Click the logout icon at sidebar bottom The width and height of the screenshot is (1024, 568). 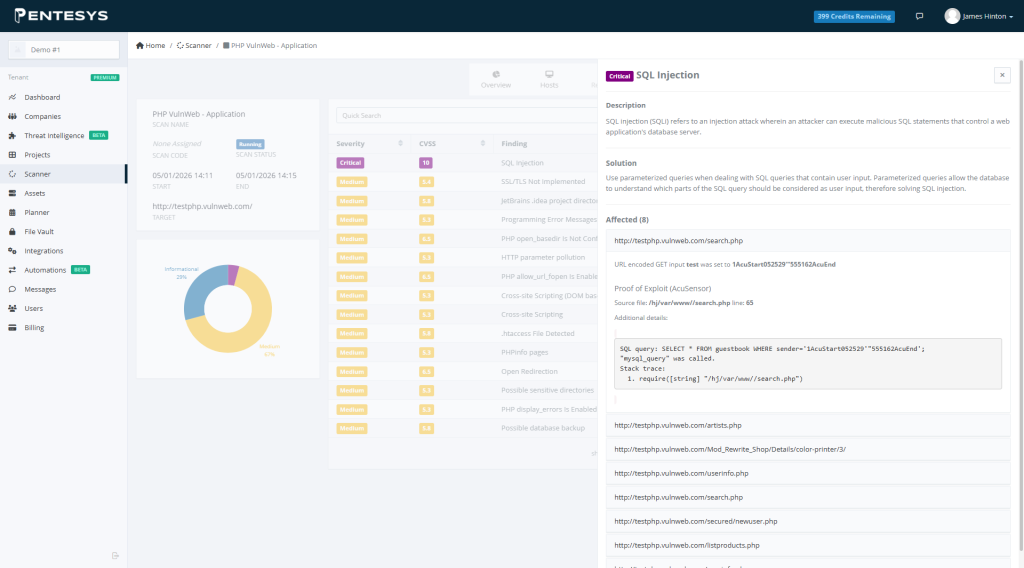(115, 555)
